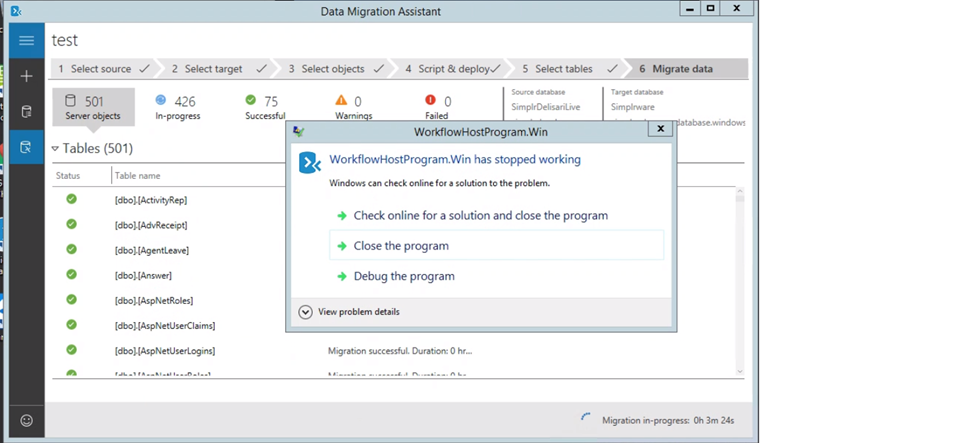Click the Table name column header
969x443 pixels.
tap(137, 175)
